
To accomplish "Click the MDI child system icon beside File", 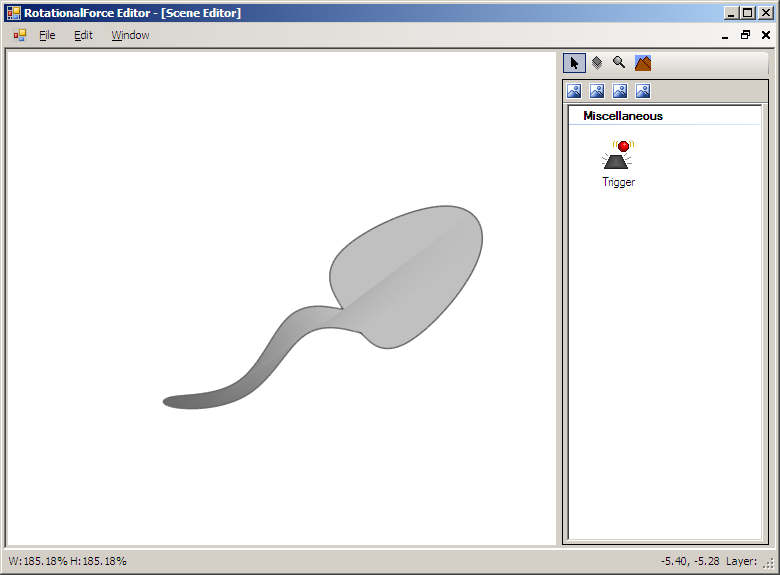I will pyautogui.click(x=20, y=35).
